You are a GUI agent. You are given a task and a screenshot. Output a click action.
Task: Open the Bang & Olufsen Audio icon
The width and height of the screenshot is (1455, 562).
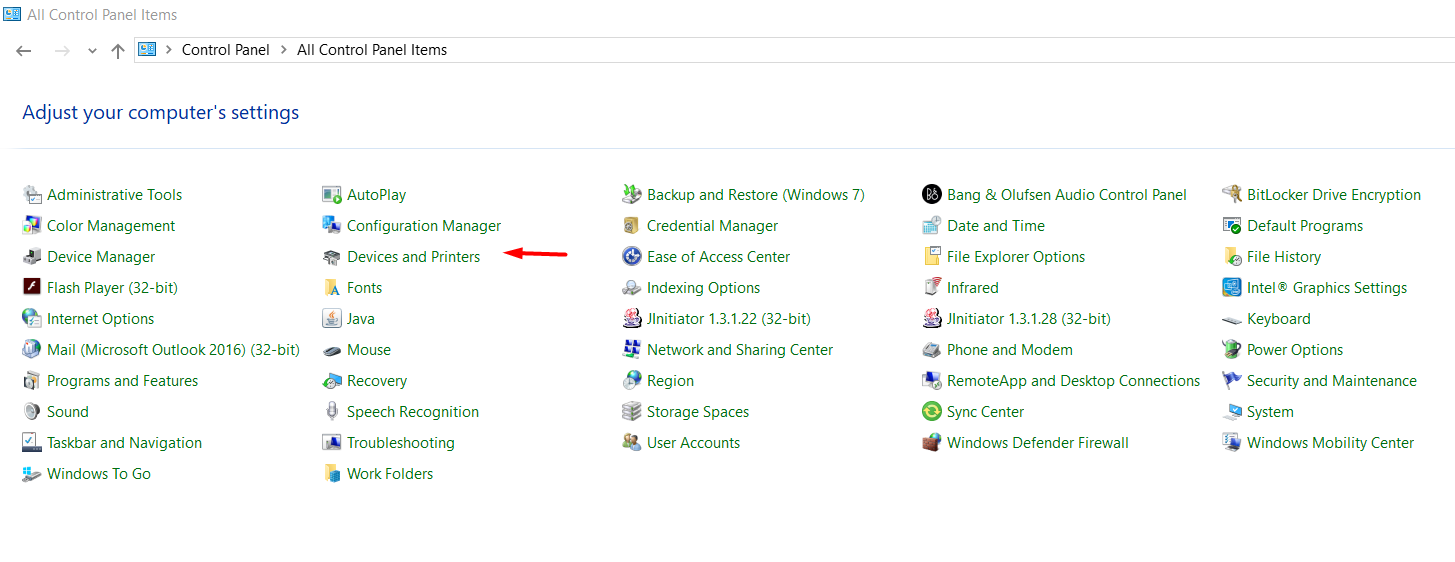[932, 195]
